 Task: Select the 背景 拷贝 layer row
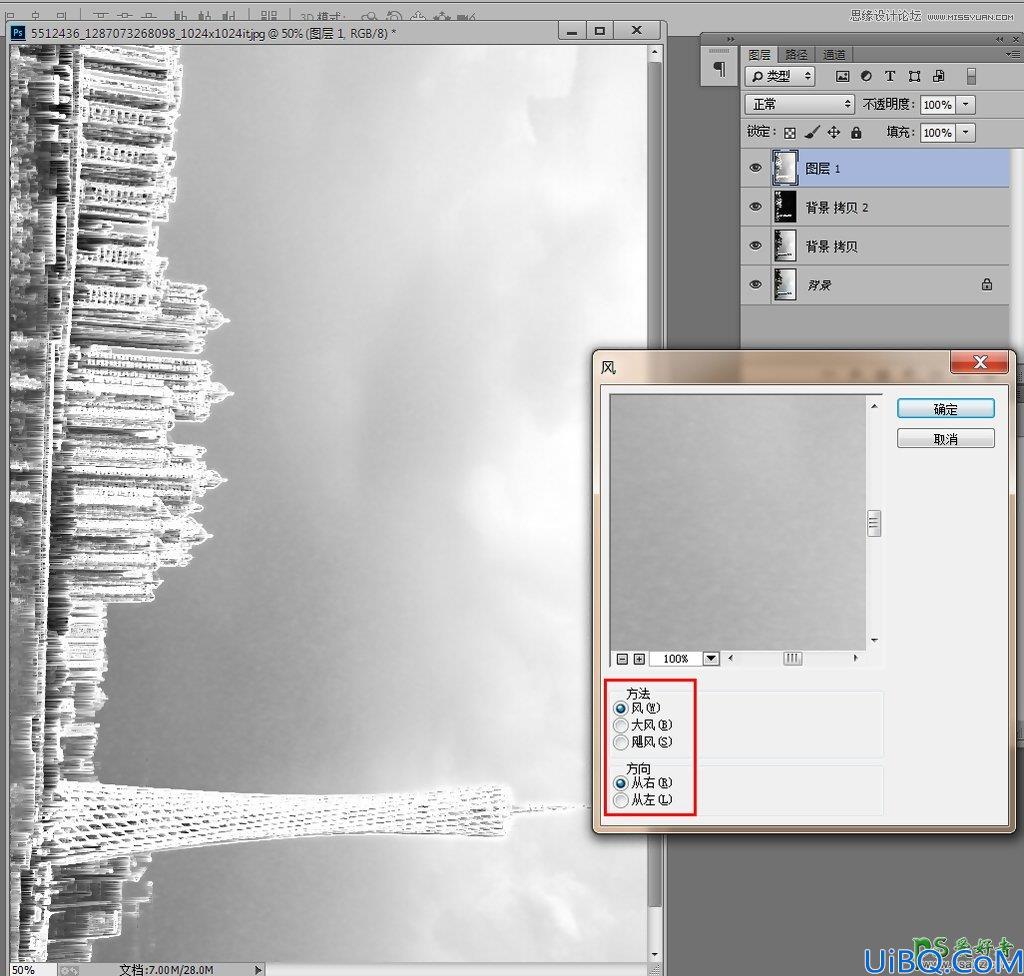[875, 246]
